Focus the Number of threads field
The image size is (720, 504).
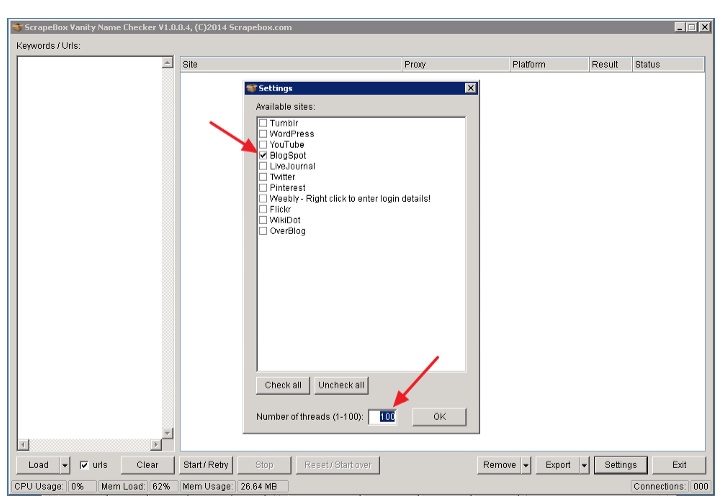click(382, 417)
